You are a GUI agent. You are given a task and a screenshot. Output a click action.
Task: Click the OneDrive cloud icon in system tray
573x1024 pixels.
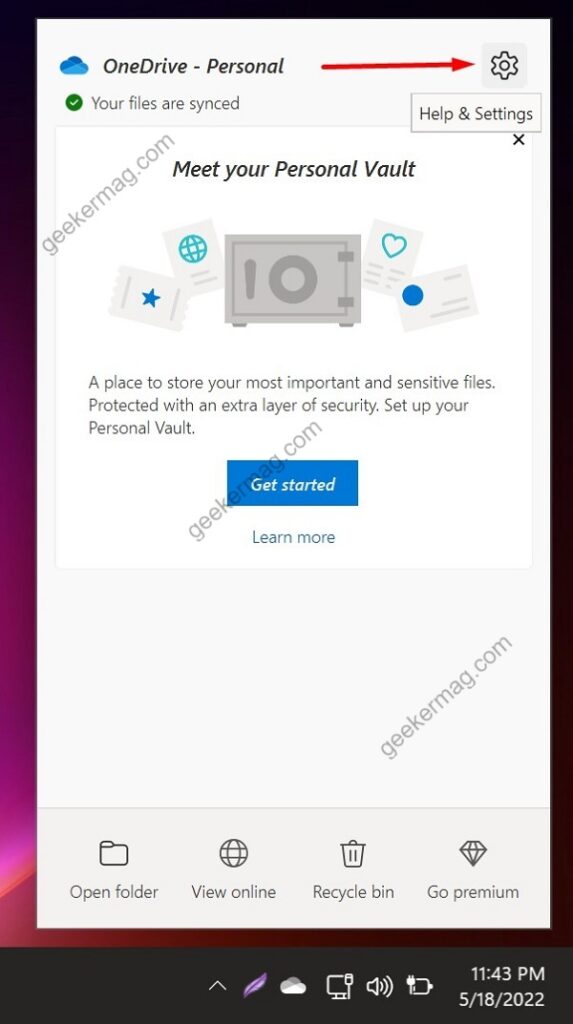point(293,986)
